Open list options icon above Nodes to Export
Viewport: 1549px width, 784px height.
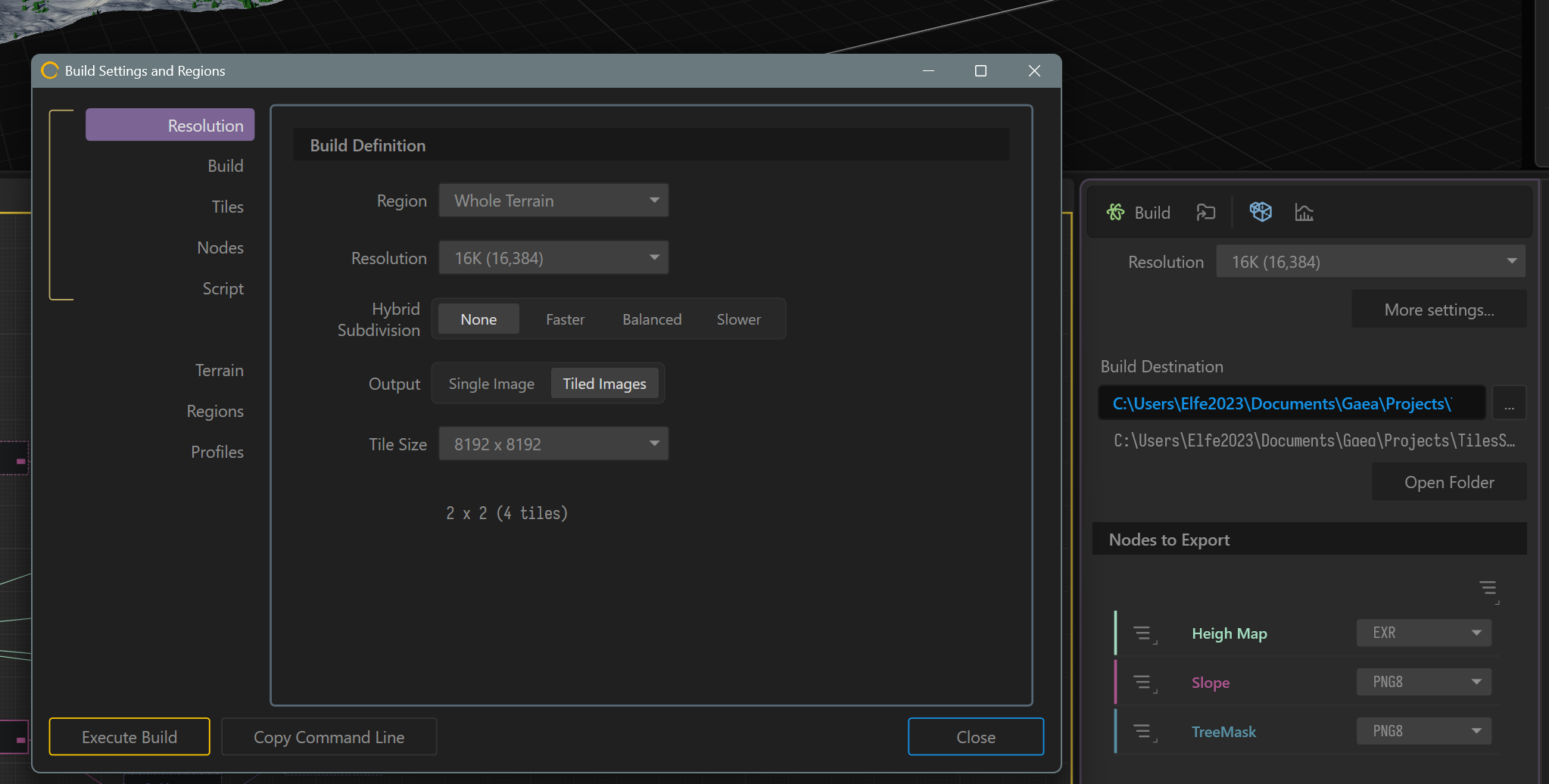[x=1489, y=590]
